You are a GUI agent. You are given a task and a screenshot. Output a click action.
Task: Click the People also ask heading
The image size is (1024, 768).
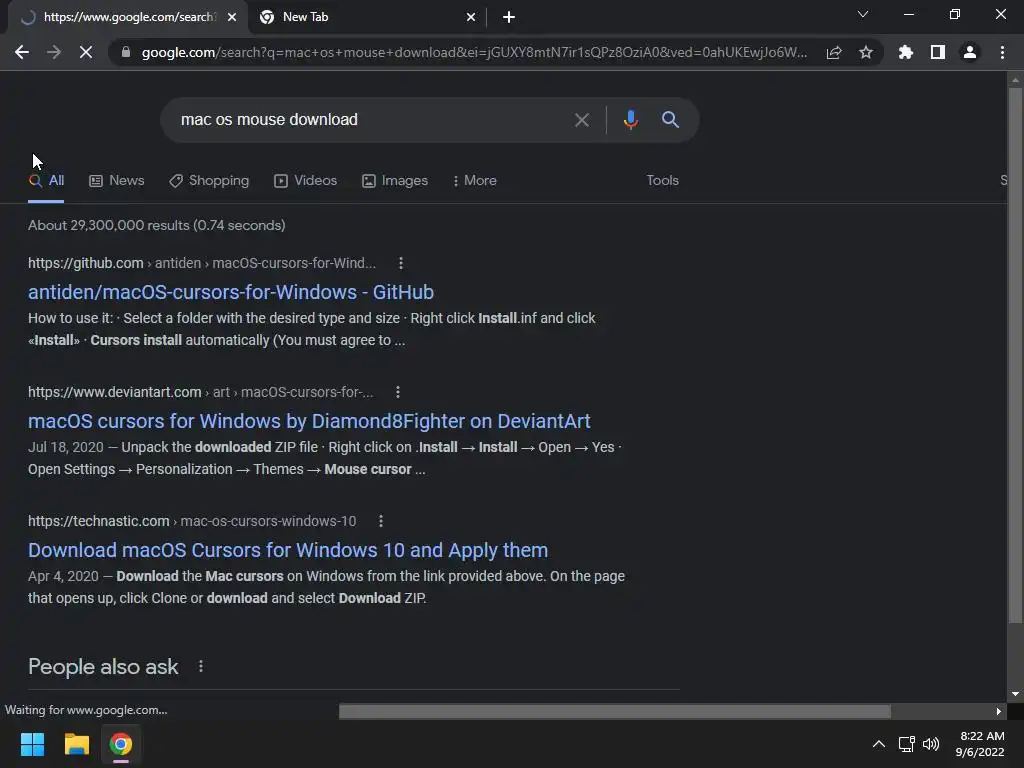coord(103,667)
